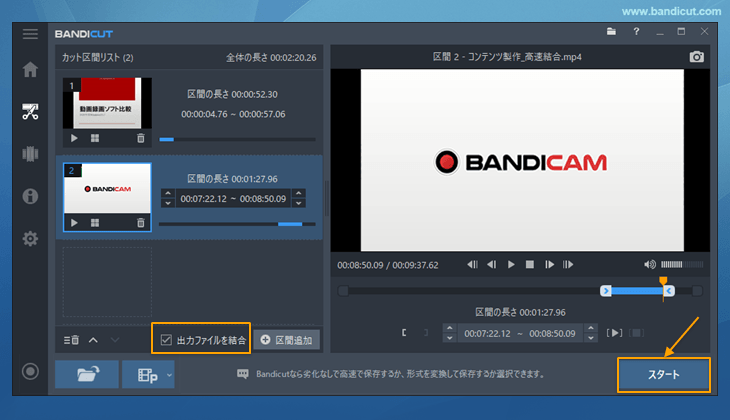Click segment 1 position bar
Screen dimensions: 730x420
point(237,139)
